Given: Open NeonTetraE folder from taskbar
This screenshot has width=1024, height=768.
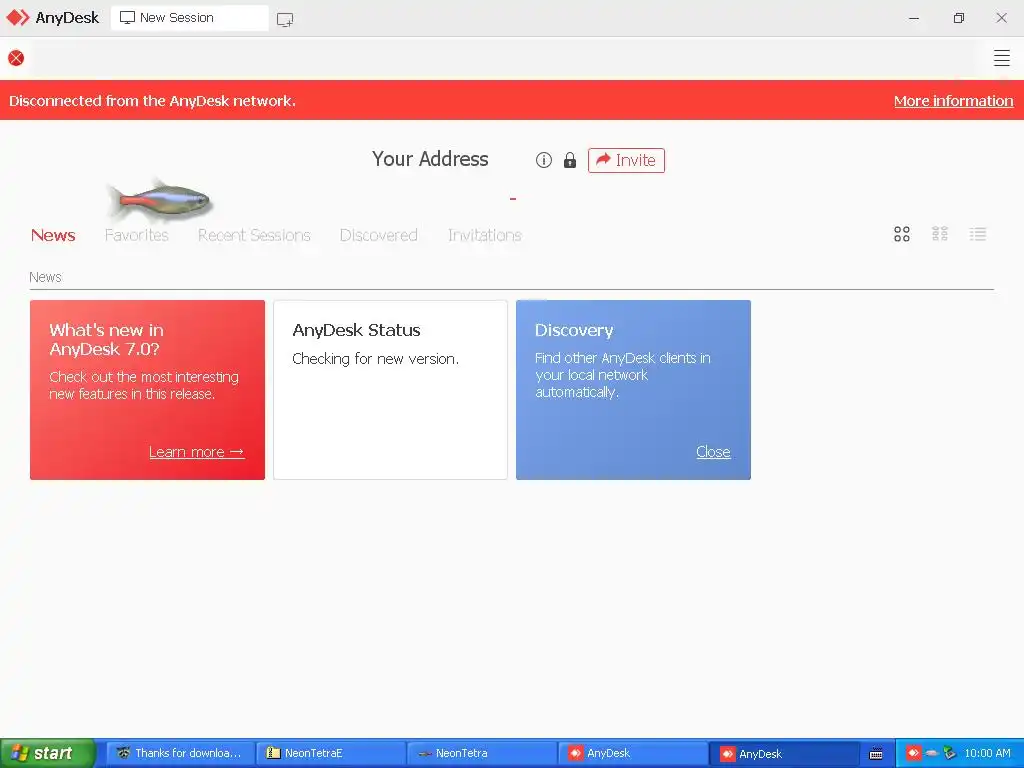Looking at the screenshot, I should point(331,753).
